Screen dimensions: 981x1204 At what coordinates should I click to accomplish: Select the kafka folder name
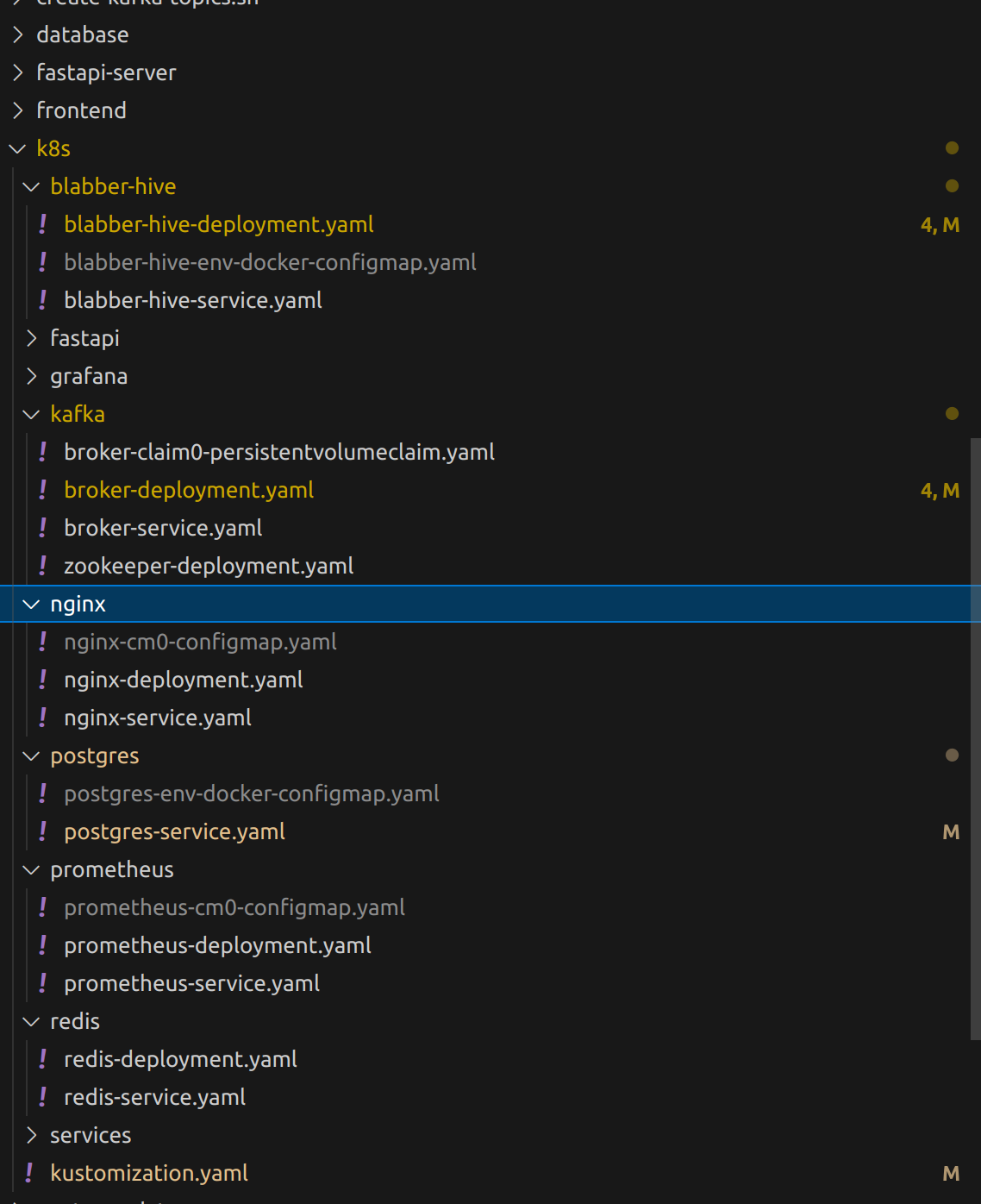78,414
